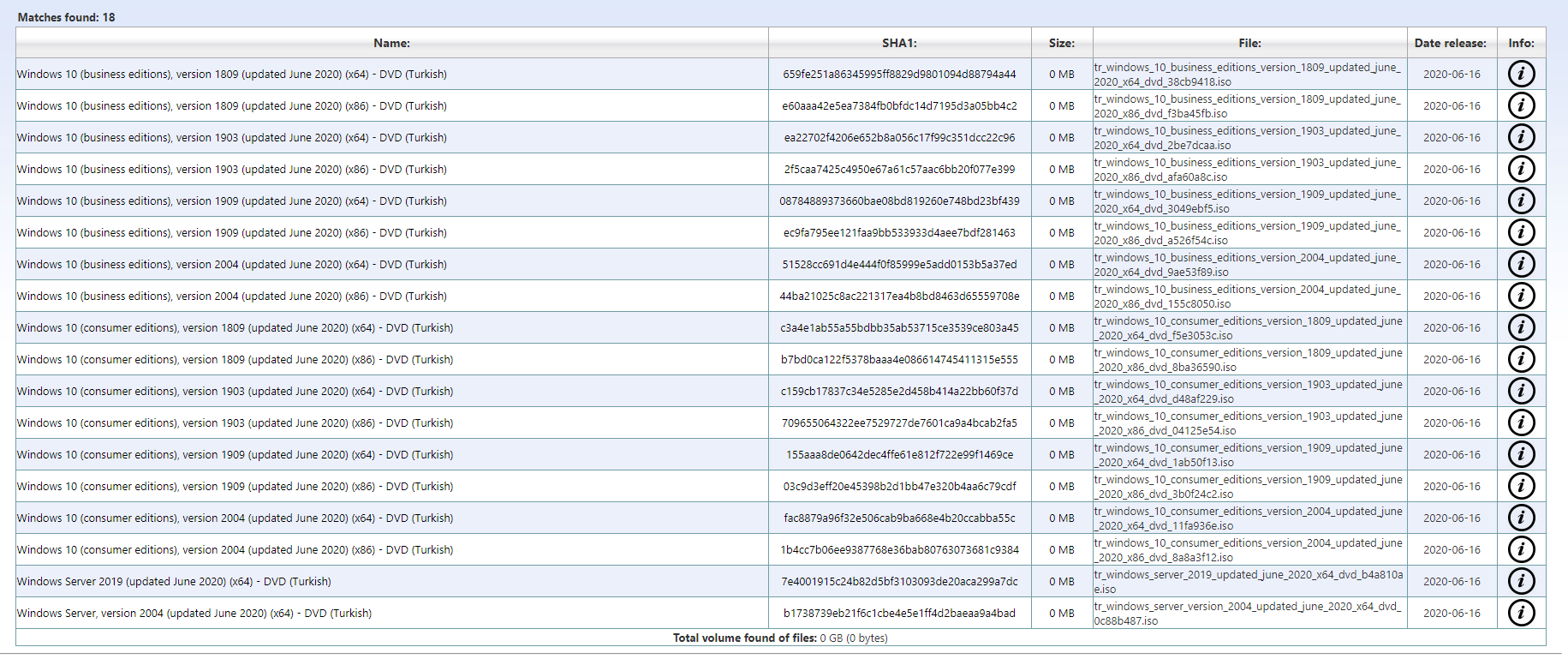
Task: Open info icon for consumer 2004 x86 row
Action: pos(1521,549)
